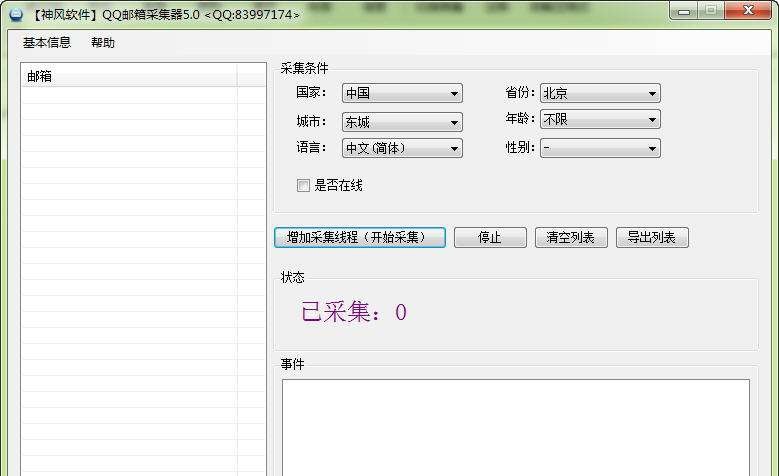The image size is (779, 476).
Task: Click the 邮箱 column header
Action: (x=129, y=76)
